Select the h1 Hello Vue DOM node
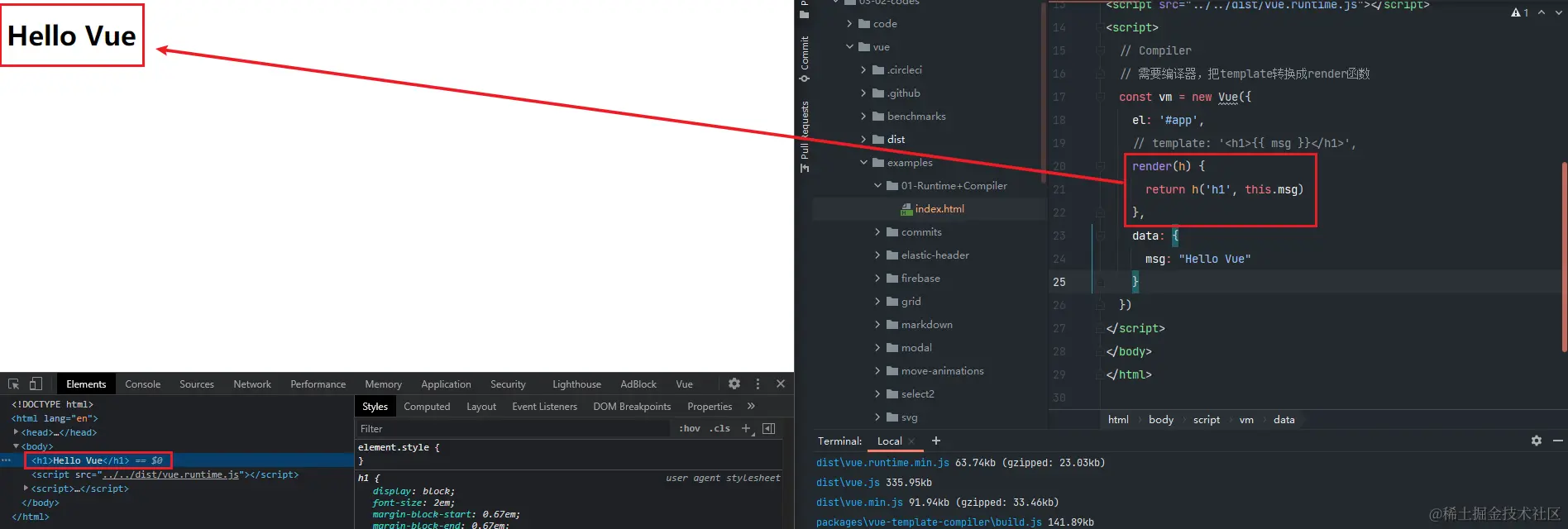 pyautogui.click(x=98, y=460)
